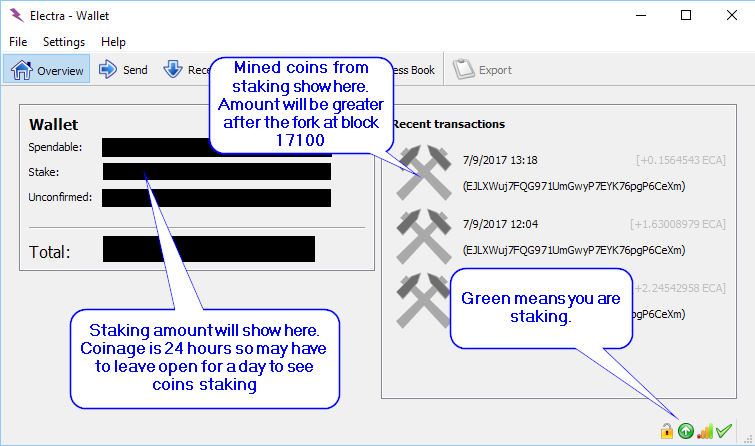Maximize the Electra wallet window
Viewport: 755px width, 446px height.
686,15
